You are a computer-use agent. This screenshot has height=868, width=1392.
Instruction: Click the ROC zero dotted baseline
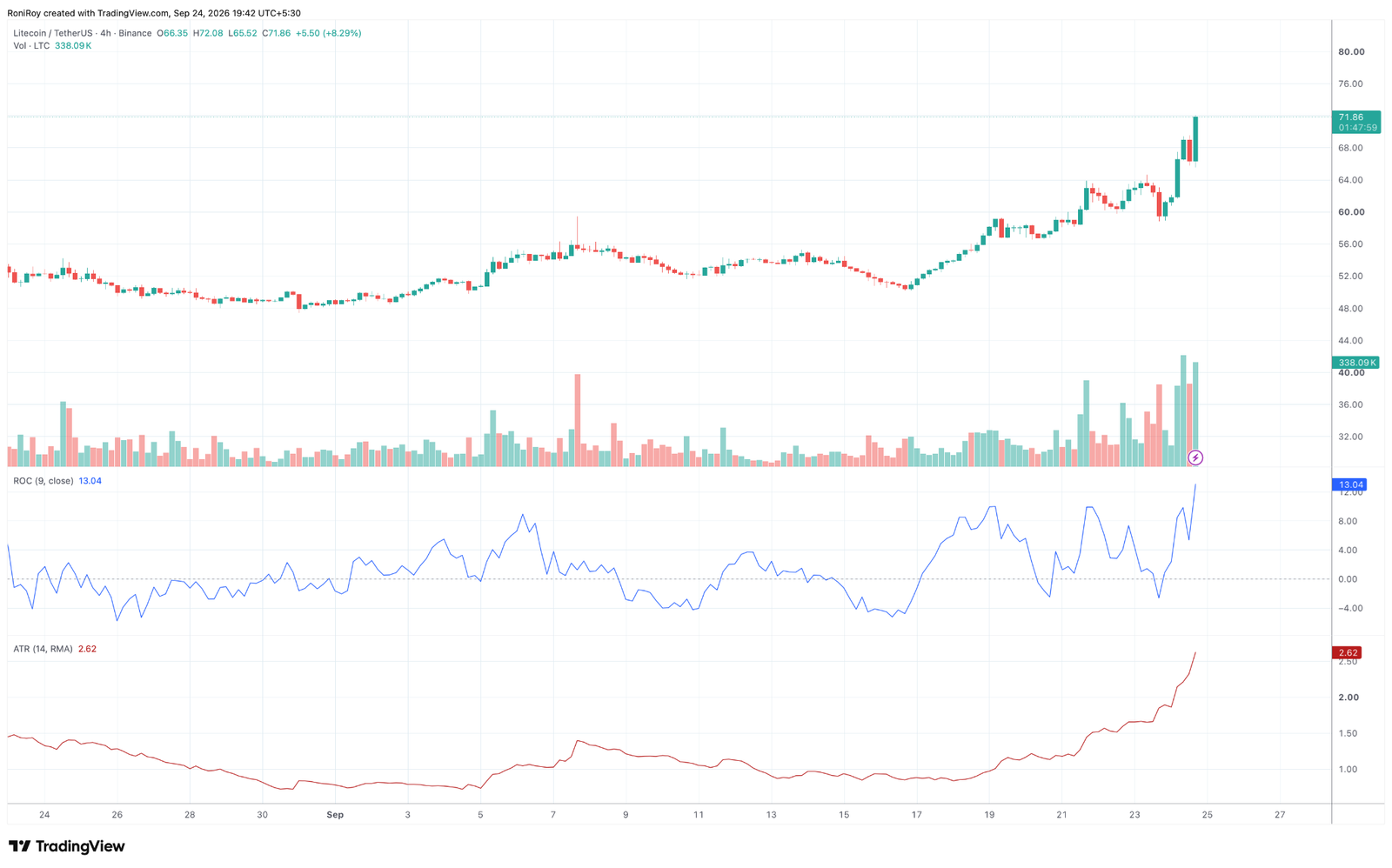[x=668, y=579]
